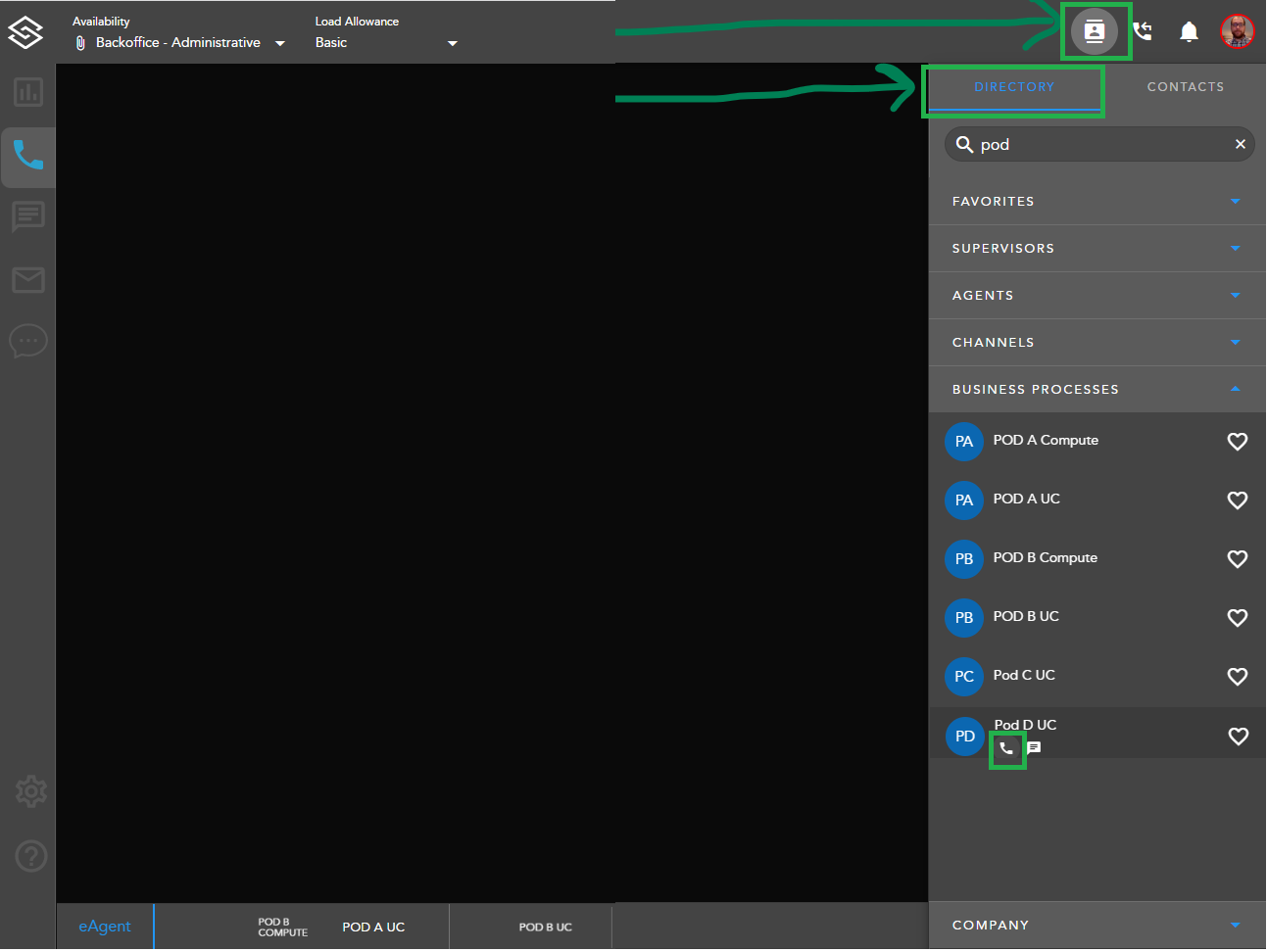Open the Load Allowance dropdown

coord(452,43)
